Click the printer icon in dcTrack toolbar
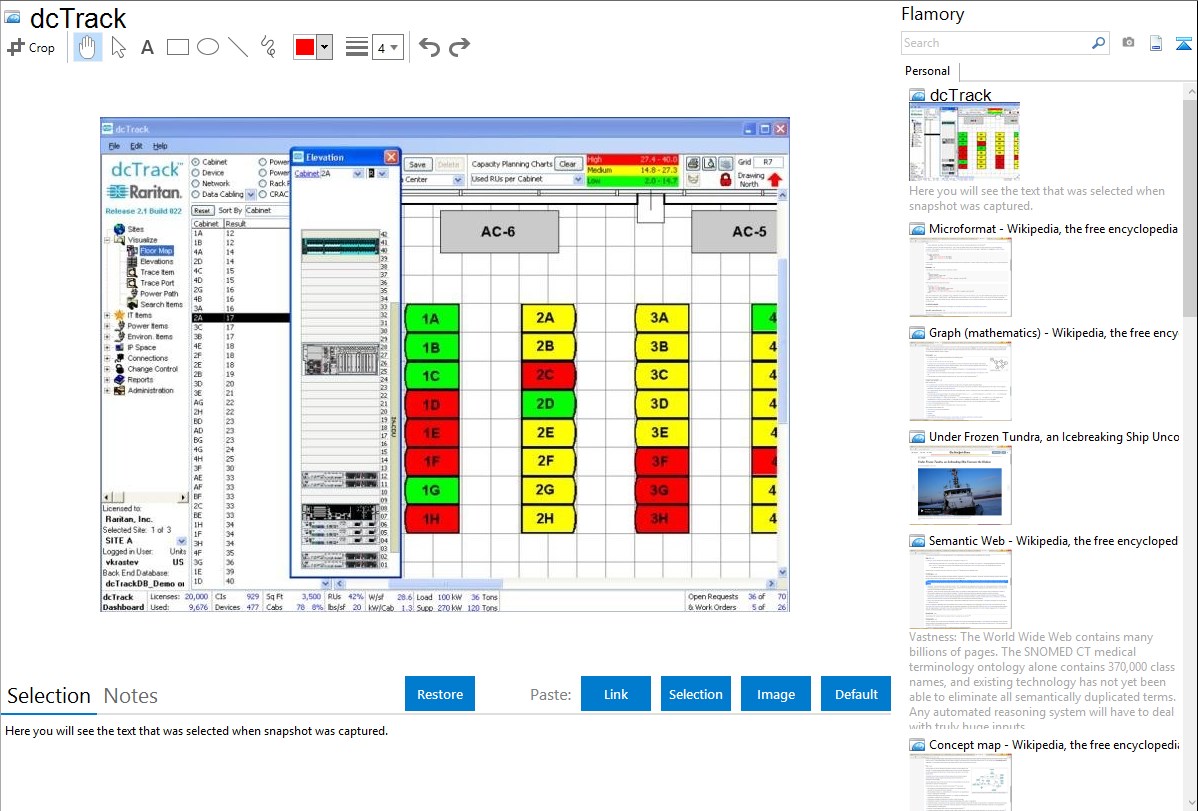 (693, 163)
